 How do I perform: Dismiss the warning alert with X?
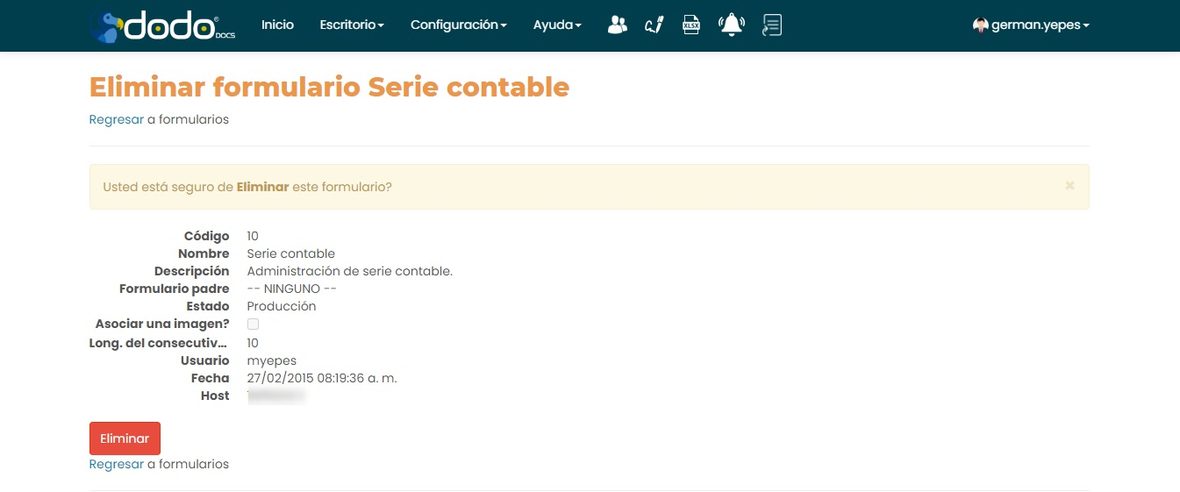(1069, 185)
